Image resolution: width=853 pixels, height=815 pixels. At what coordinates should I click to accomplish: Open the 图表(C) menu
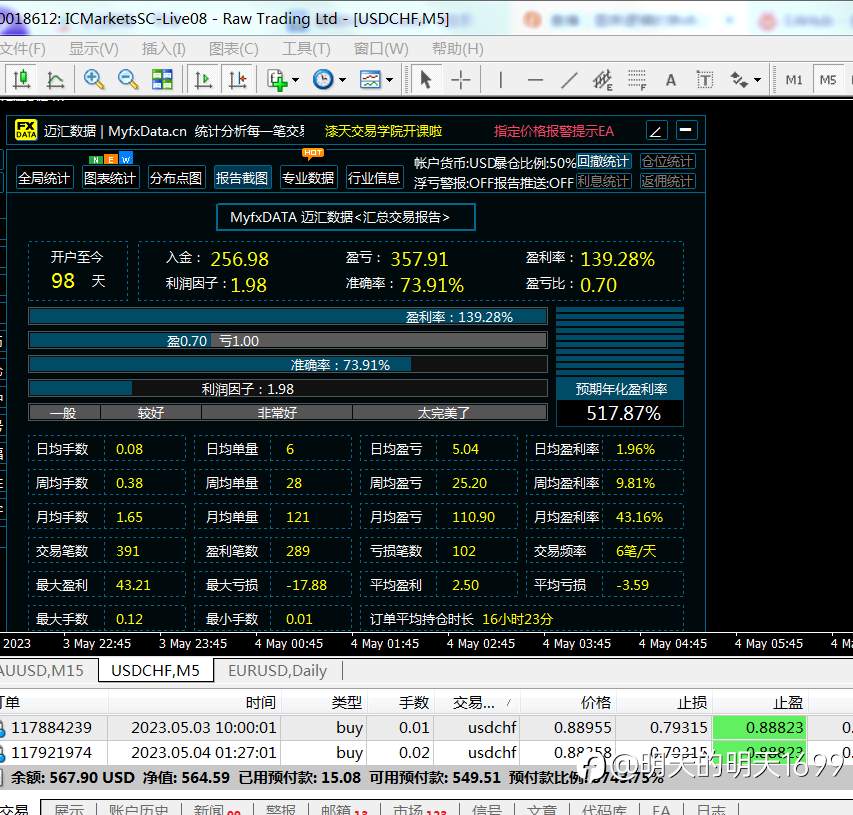pos(233,49)
